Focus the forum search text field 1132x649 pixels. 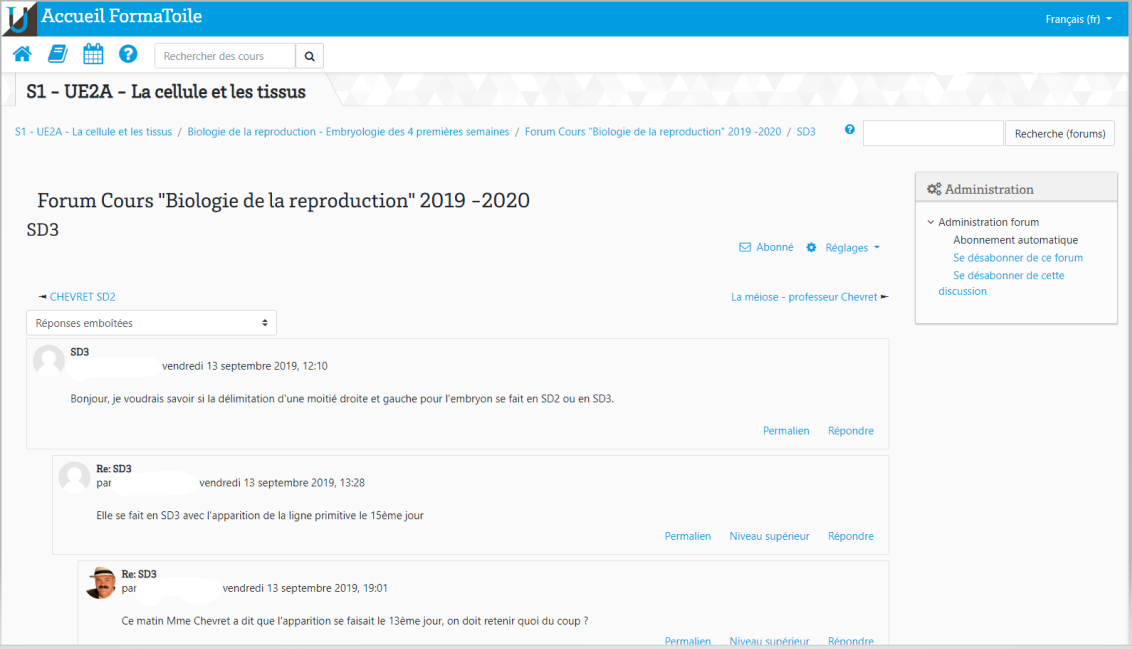tap(933, 134)
